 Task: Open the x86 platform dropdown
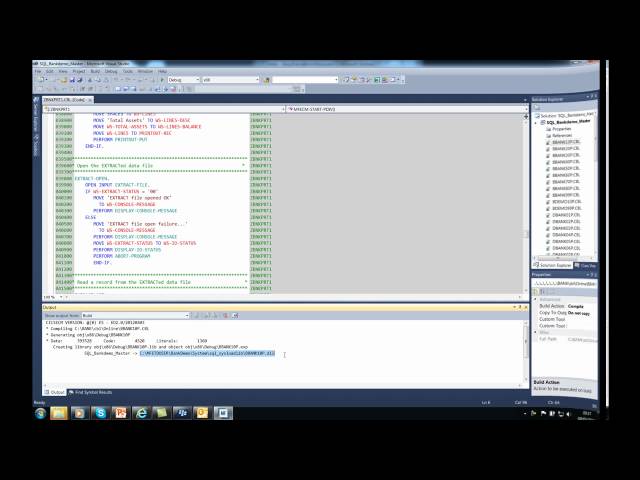231,80
